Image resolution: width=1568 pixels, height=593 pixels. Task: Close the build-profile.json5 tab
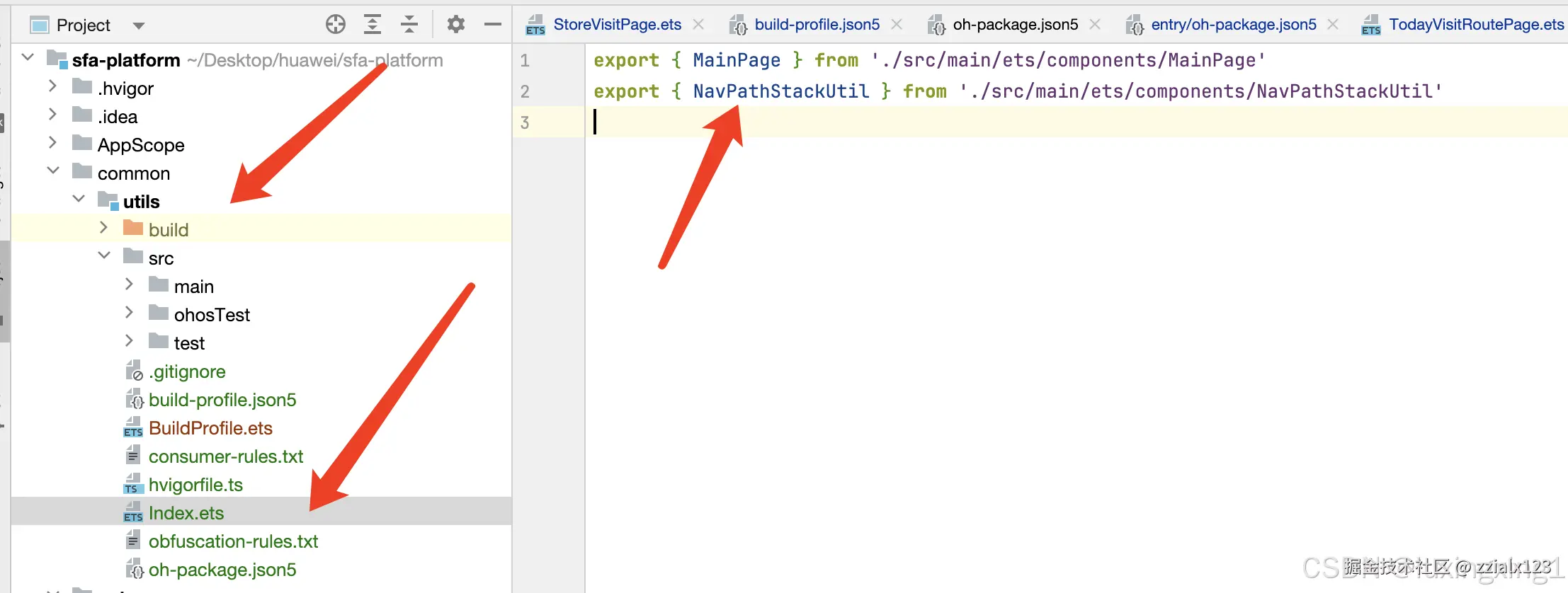pos(897,25)
